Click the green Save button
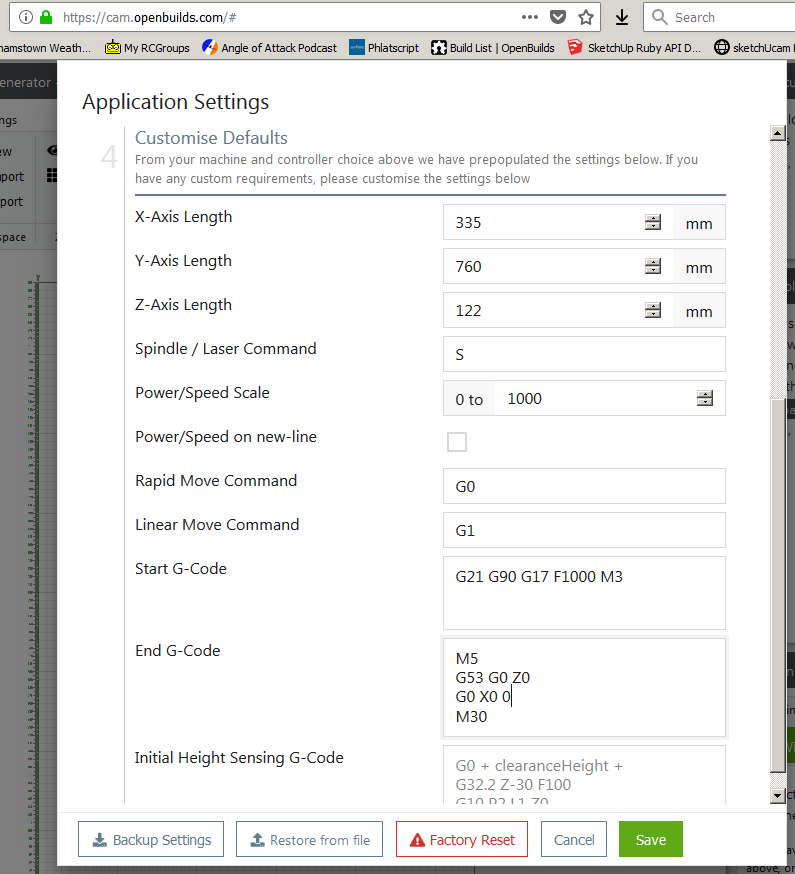Image resolution: width=795 pixels, height=874 pixels. pos(650,840)
